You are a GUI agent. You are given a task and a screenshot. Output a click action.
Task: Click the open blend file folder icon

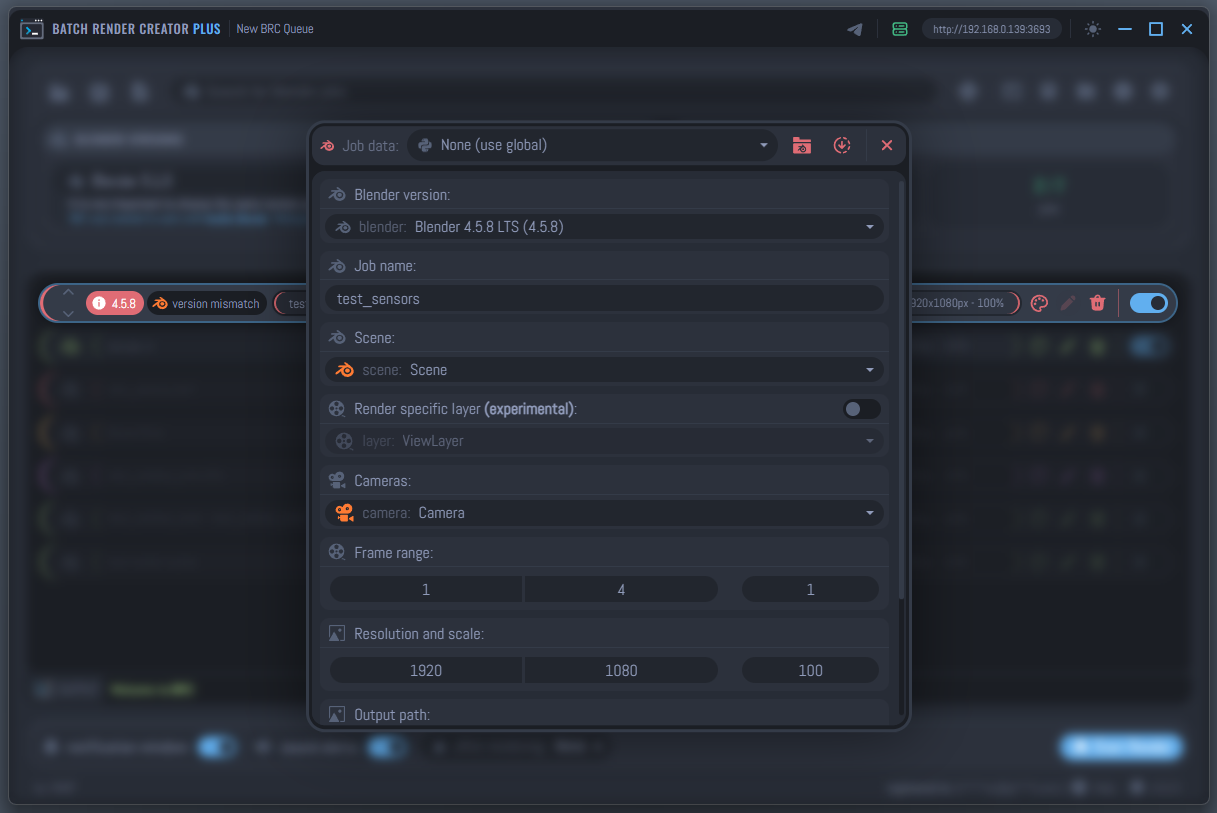tap(802, 145)
